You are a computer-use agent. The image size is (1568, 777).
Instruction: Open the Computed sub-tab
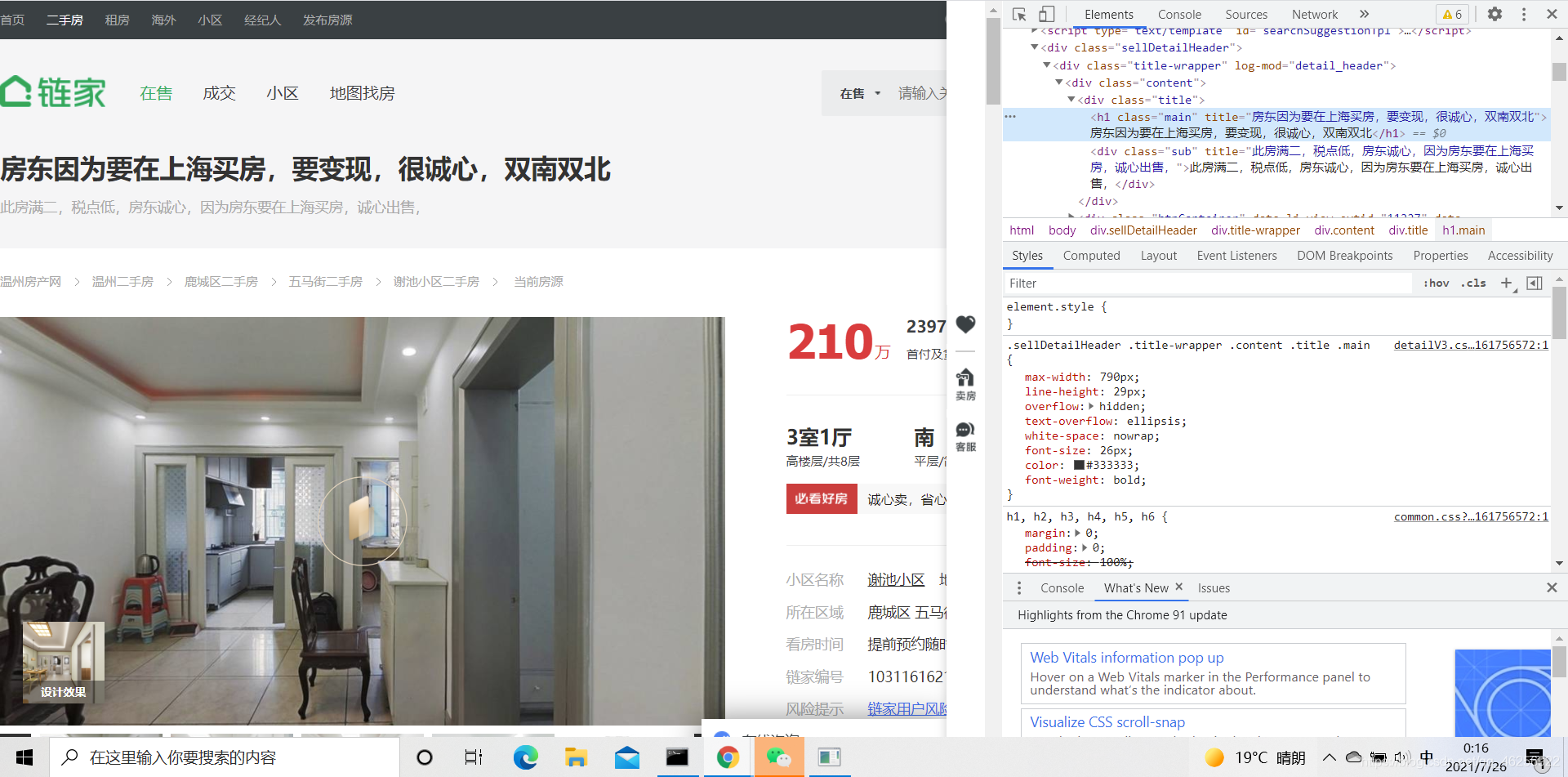coord(1091,256)
